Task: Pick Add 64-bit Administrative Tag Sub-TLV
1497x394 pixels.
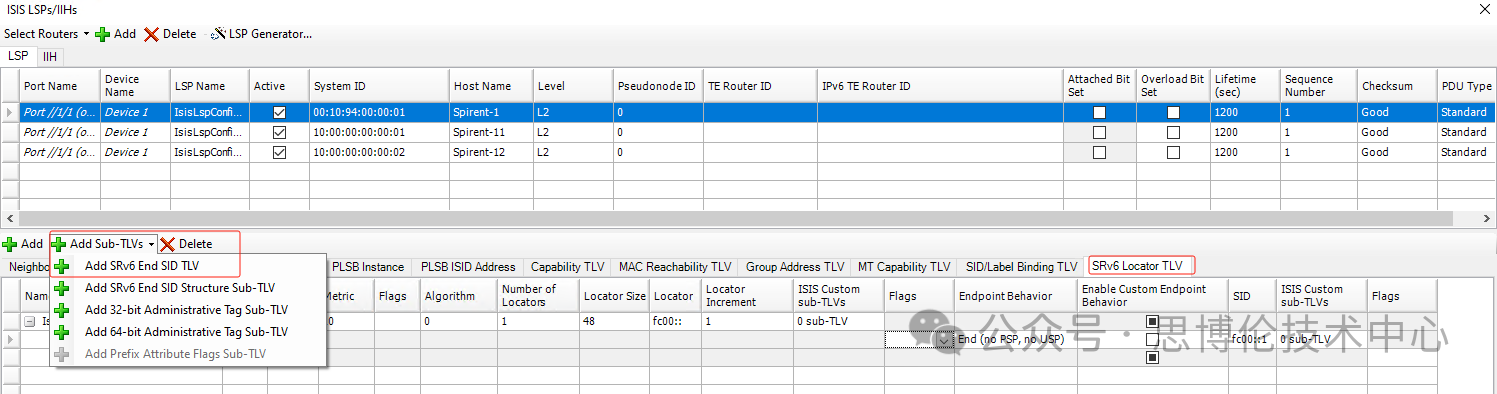Action: 186,332
